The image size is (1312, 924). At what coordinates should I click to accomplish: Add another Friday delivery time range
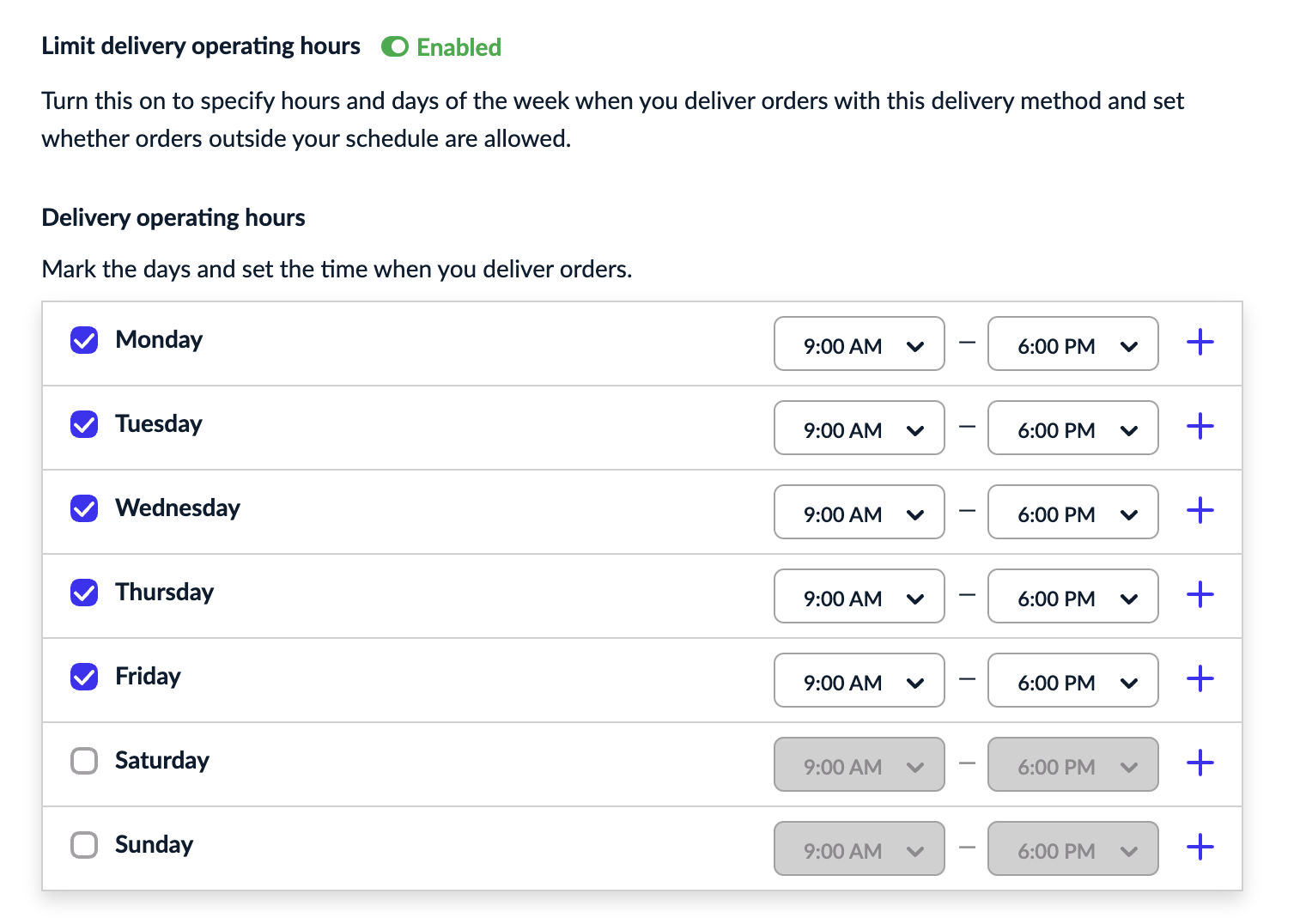1200,679
